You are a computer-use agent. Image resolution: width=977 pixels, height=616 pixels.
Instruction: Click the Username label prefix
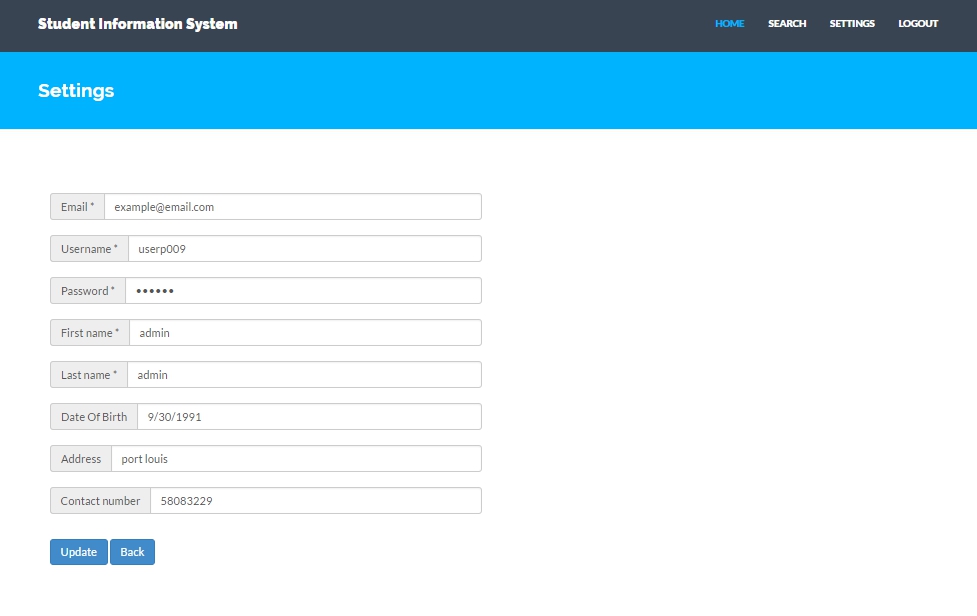coord(88,248)
